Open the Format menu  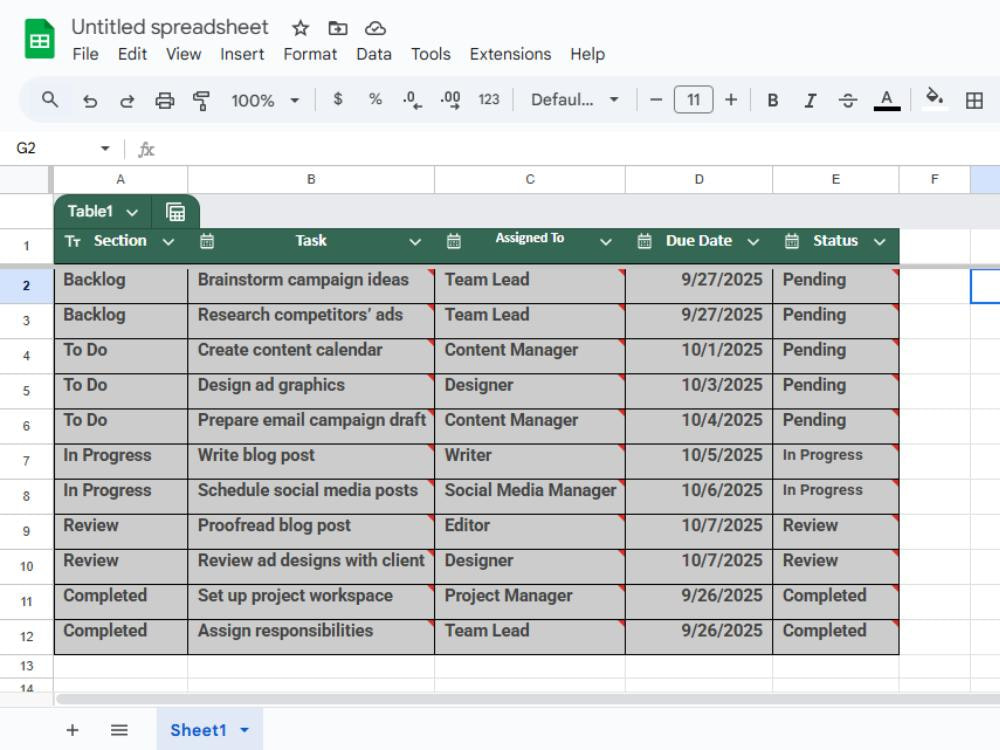(x=310, y=54)
